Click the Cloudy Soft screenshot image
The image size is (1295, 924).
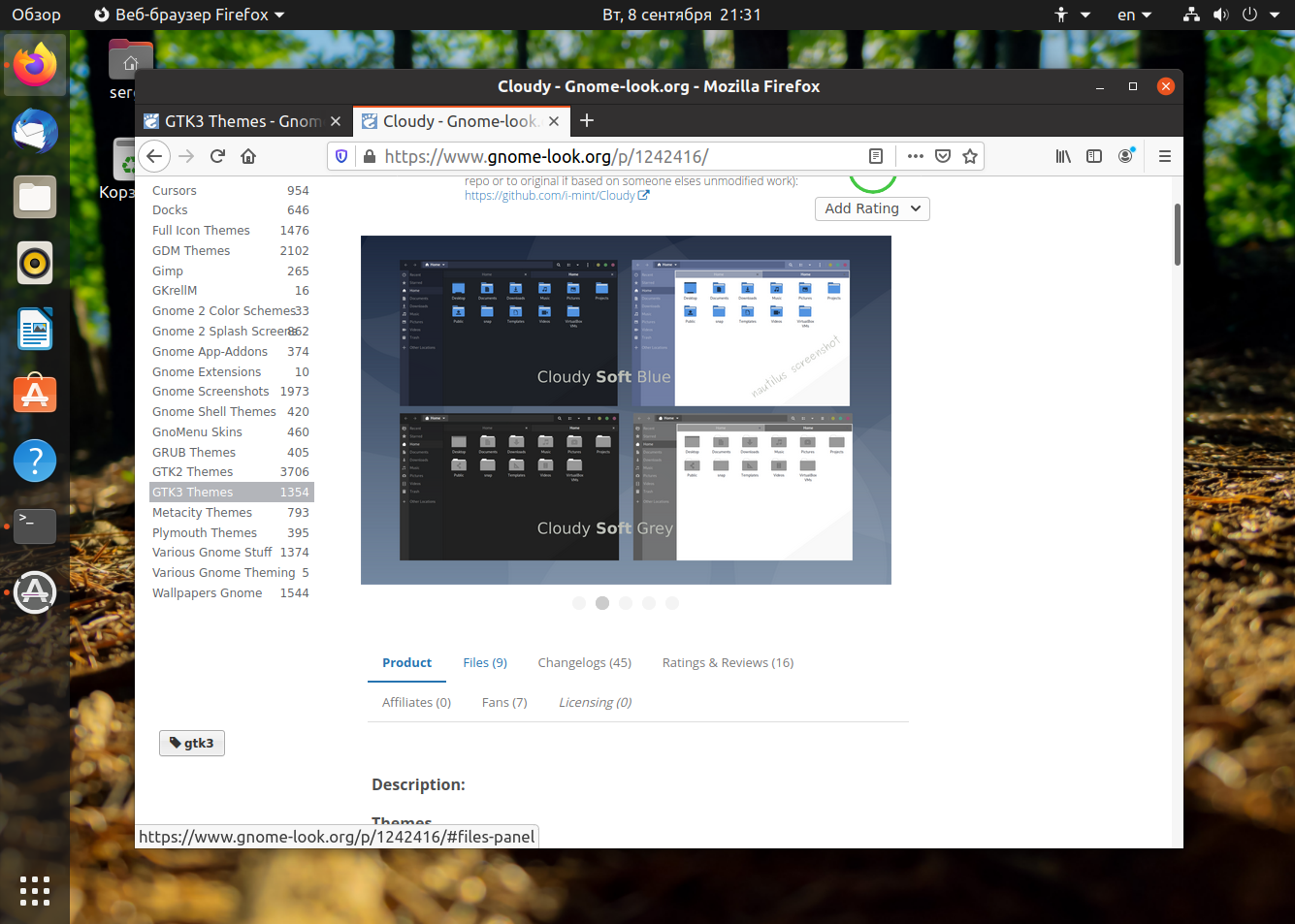click(626, 410)
